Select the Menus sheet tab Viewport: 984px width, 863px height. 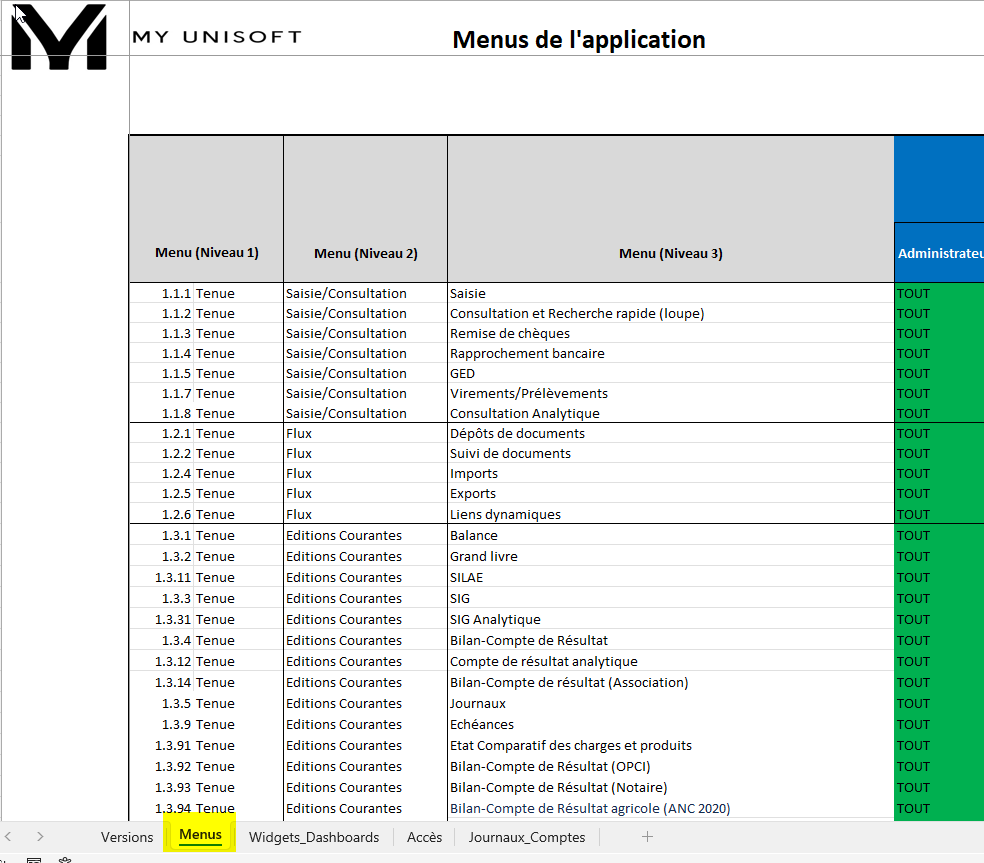coord(200,835)
